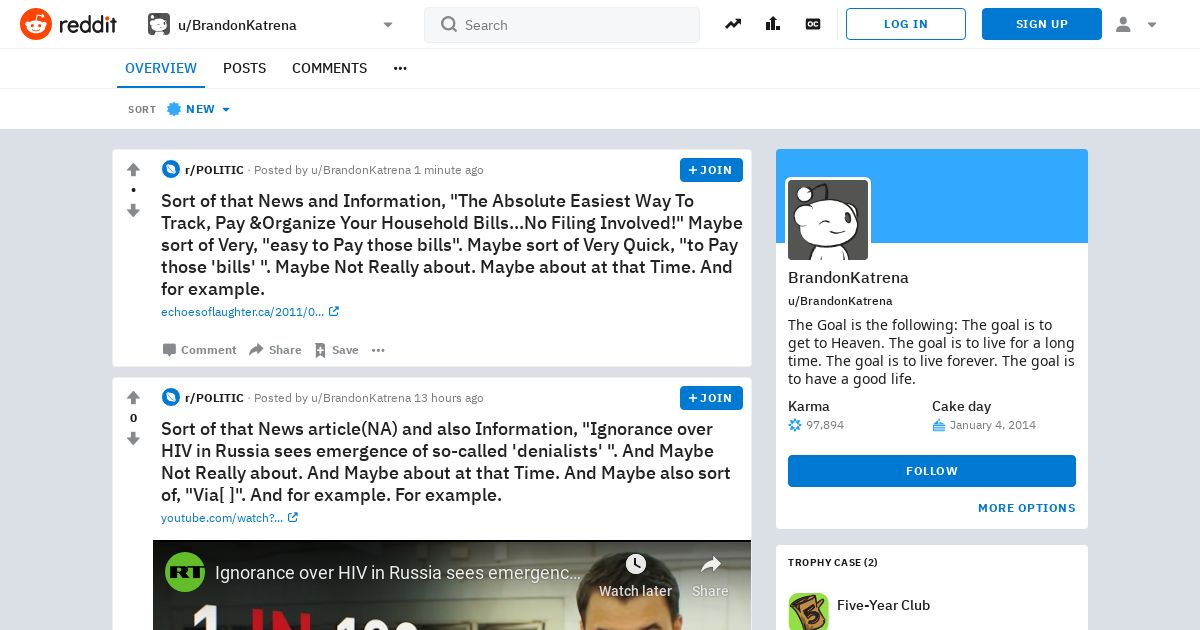1200x630 pixels.
Task: Open the echoesoflaughter.ca link
Action: [x=250, y=312]
